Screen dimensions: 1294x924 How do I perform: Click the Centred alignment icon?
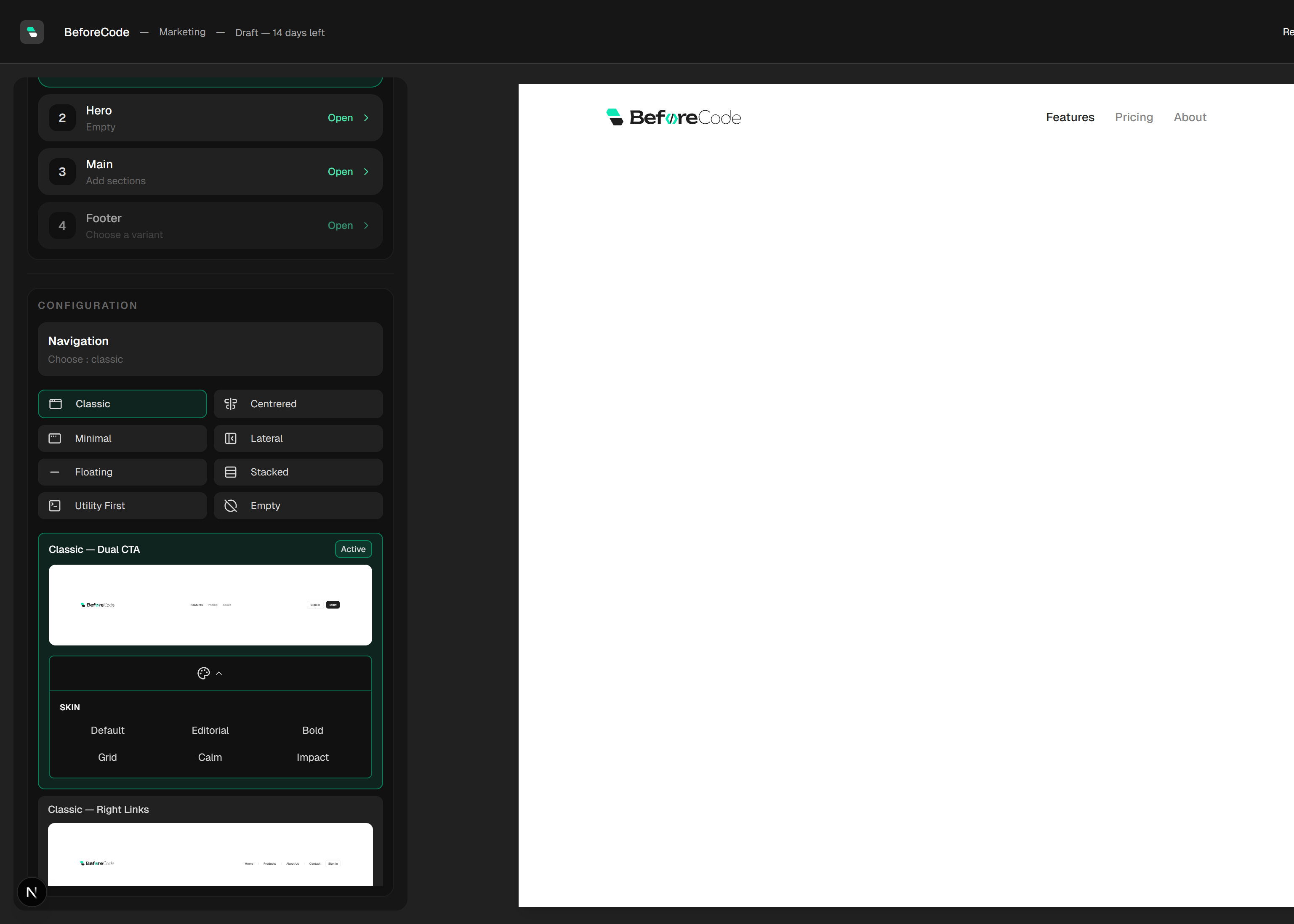coord(230,404)
